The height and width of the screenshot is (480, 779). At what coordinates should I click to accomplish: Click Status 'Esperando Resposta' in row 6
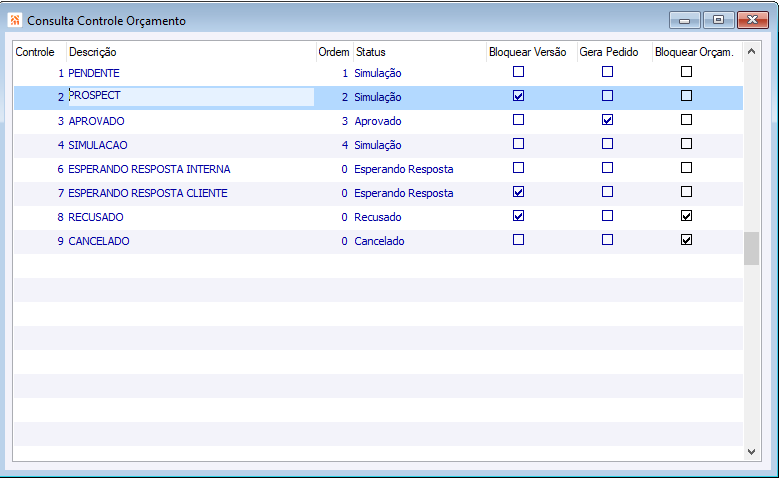point(403,169)
